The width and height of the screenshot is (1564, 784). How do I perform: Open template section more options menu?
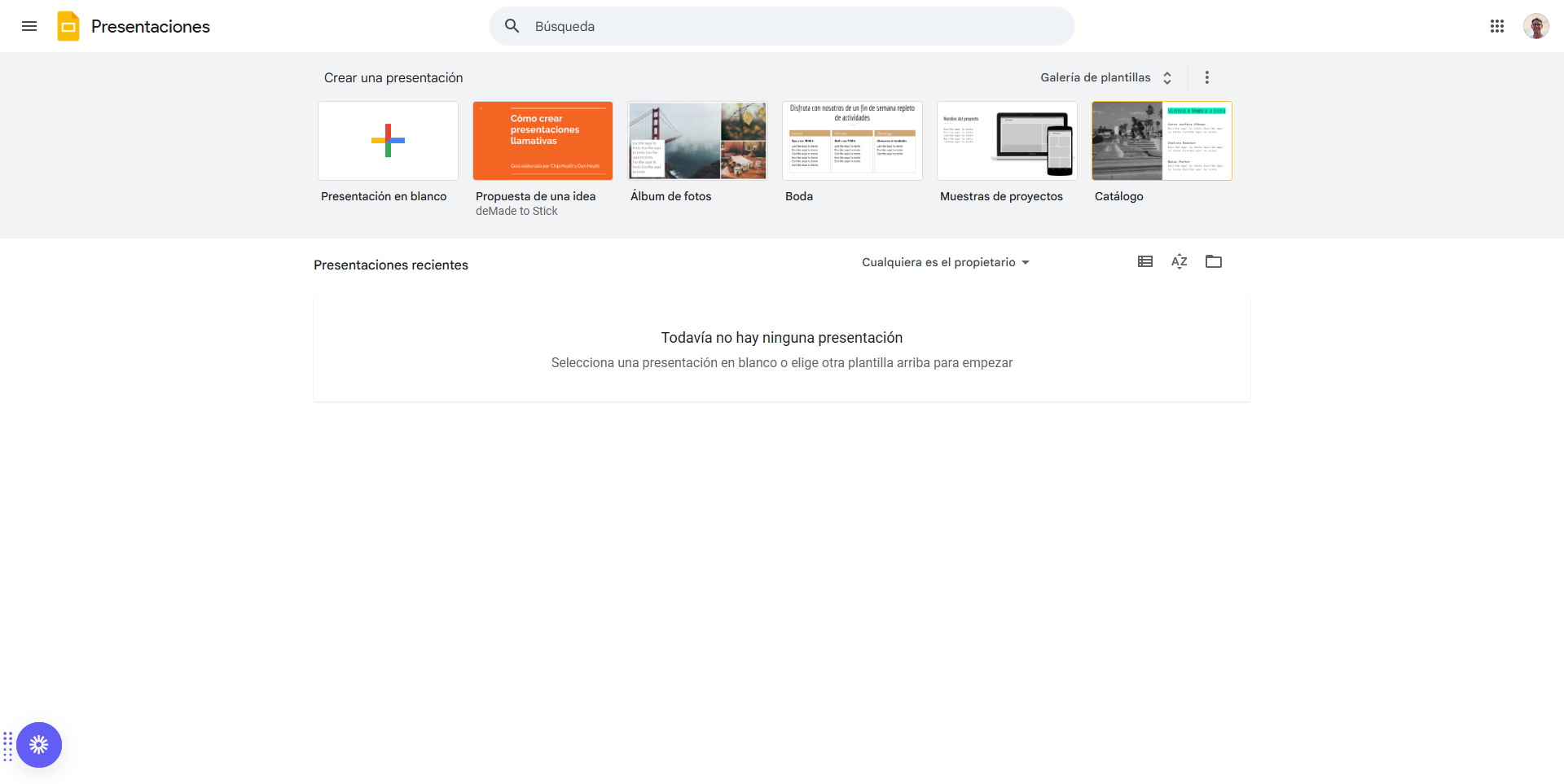[x=1206, y=77]
